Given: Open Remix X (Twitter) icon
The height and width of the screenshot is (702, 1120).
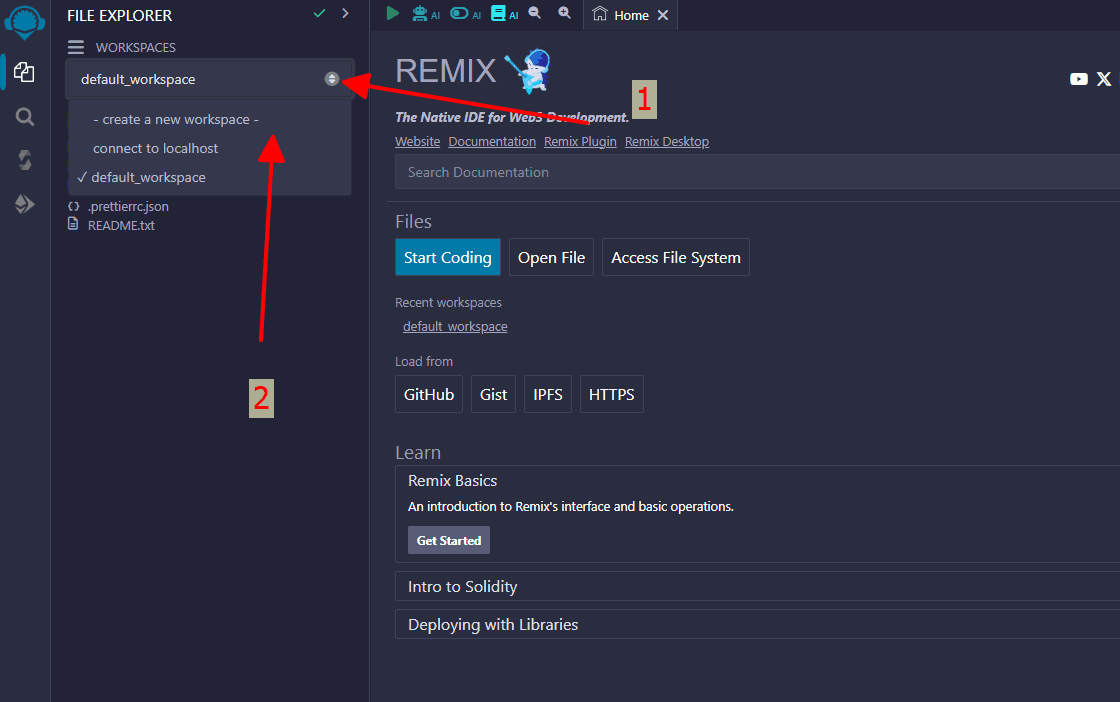Looking at the screenshot, I should coord(1104,79).
